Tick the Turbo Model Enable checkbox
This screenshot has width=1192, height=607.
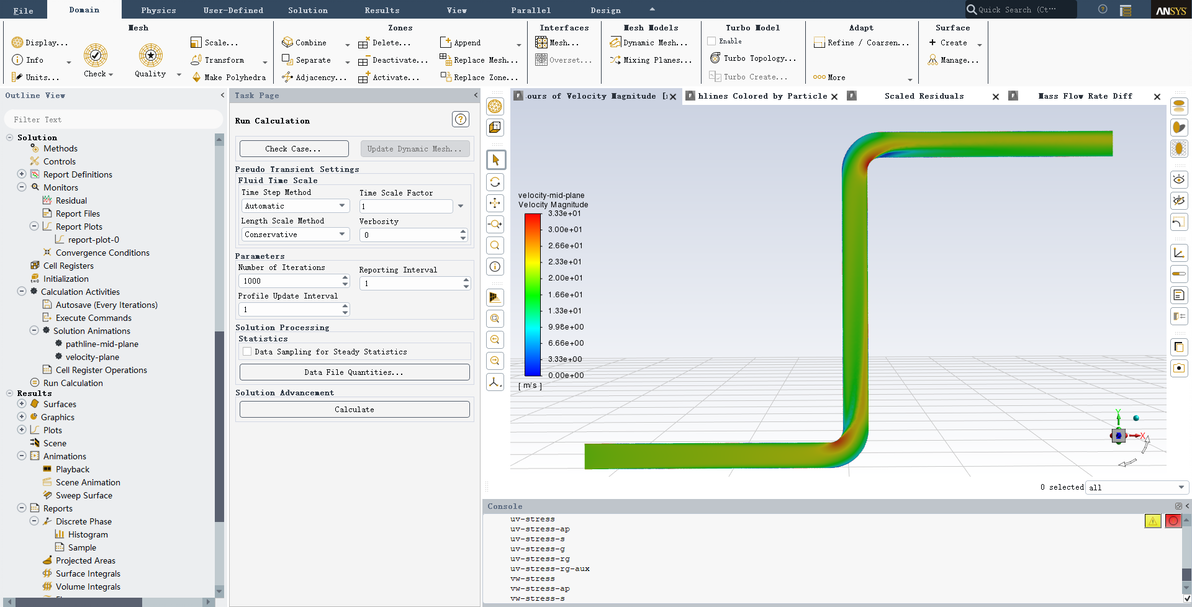coord(712,41)
